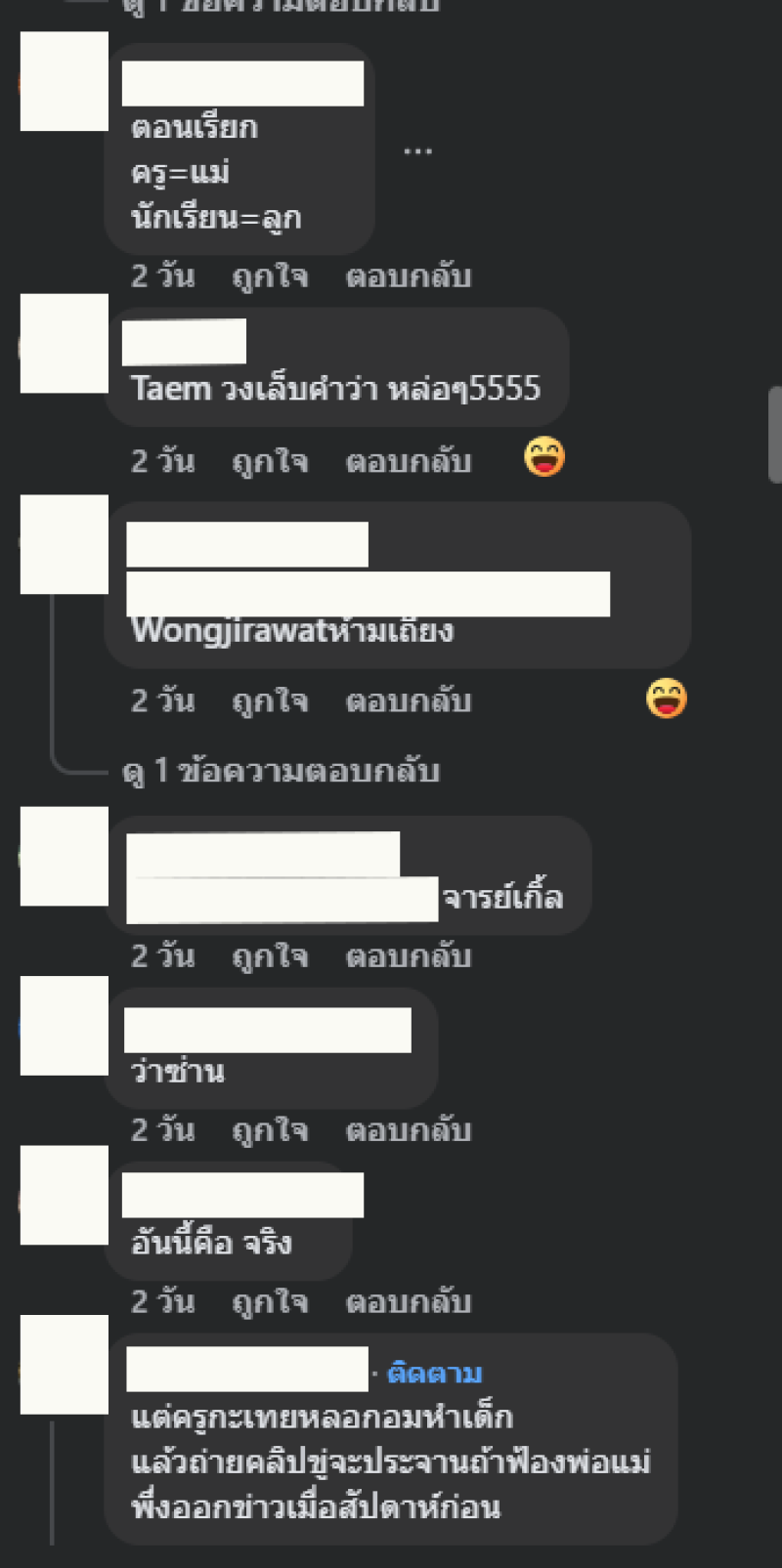
Task: Open avatar of the ครูกะเทย comment author
Action: [x=65, y=1365]
